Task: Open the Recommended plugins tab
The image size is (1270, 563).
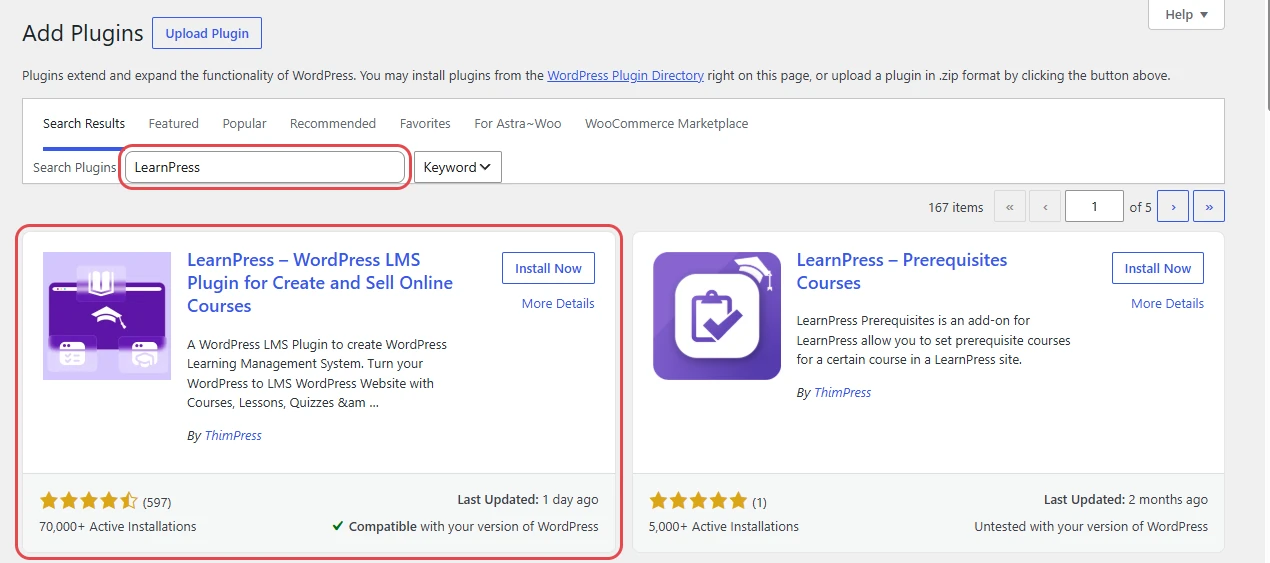Action: click(x=333, y=124)
